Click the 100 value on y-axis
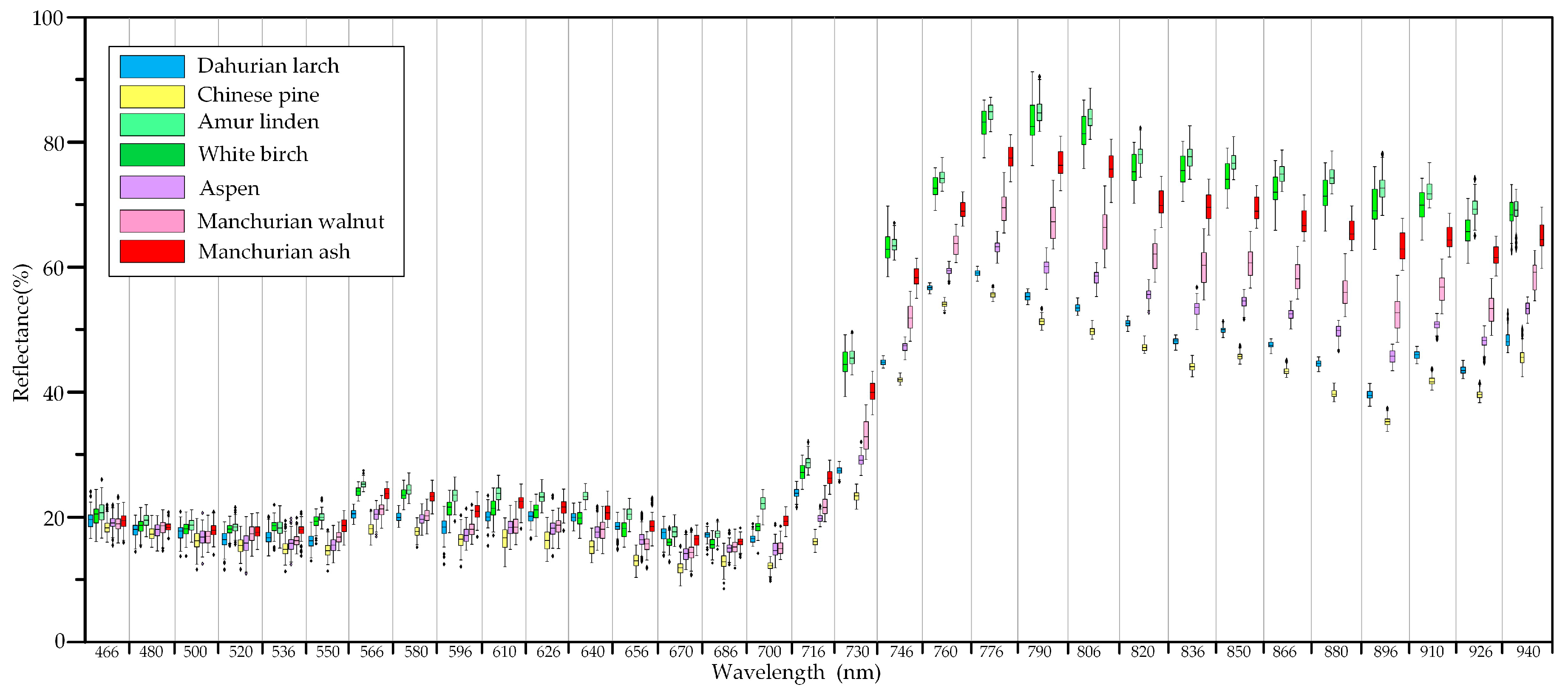Viewport: 1568px width, 690px height. click(48, 18)
